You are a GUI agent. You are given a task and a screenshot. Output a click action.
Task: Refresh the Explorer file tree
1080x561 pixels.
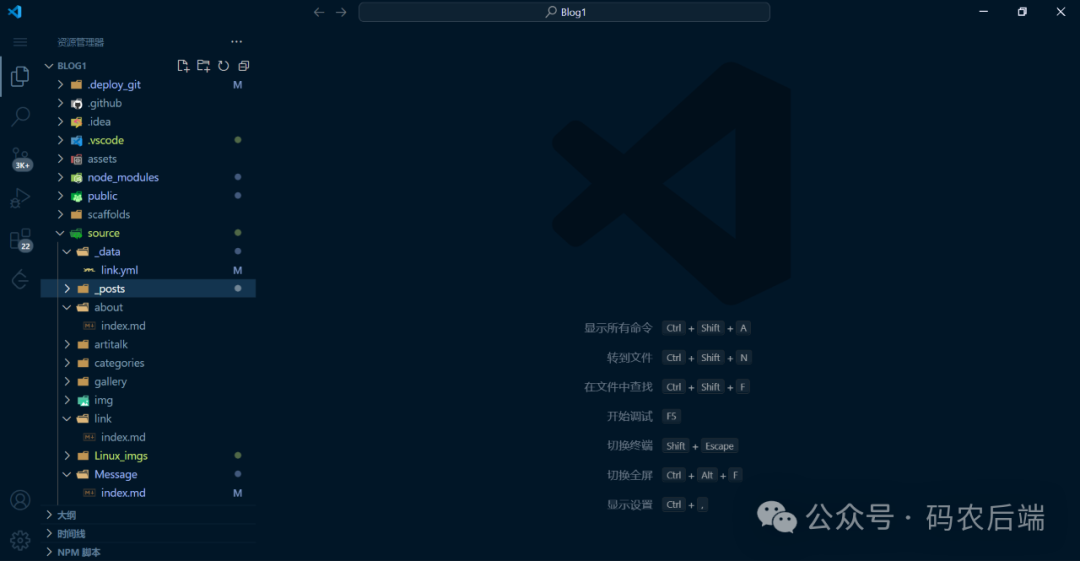(223, 65)
